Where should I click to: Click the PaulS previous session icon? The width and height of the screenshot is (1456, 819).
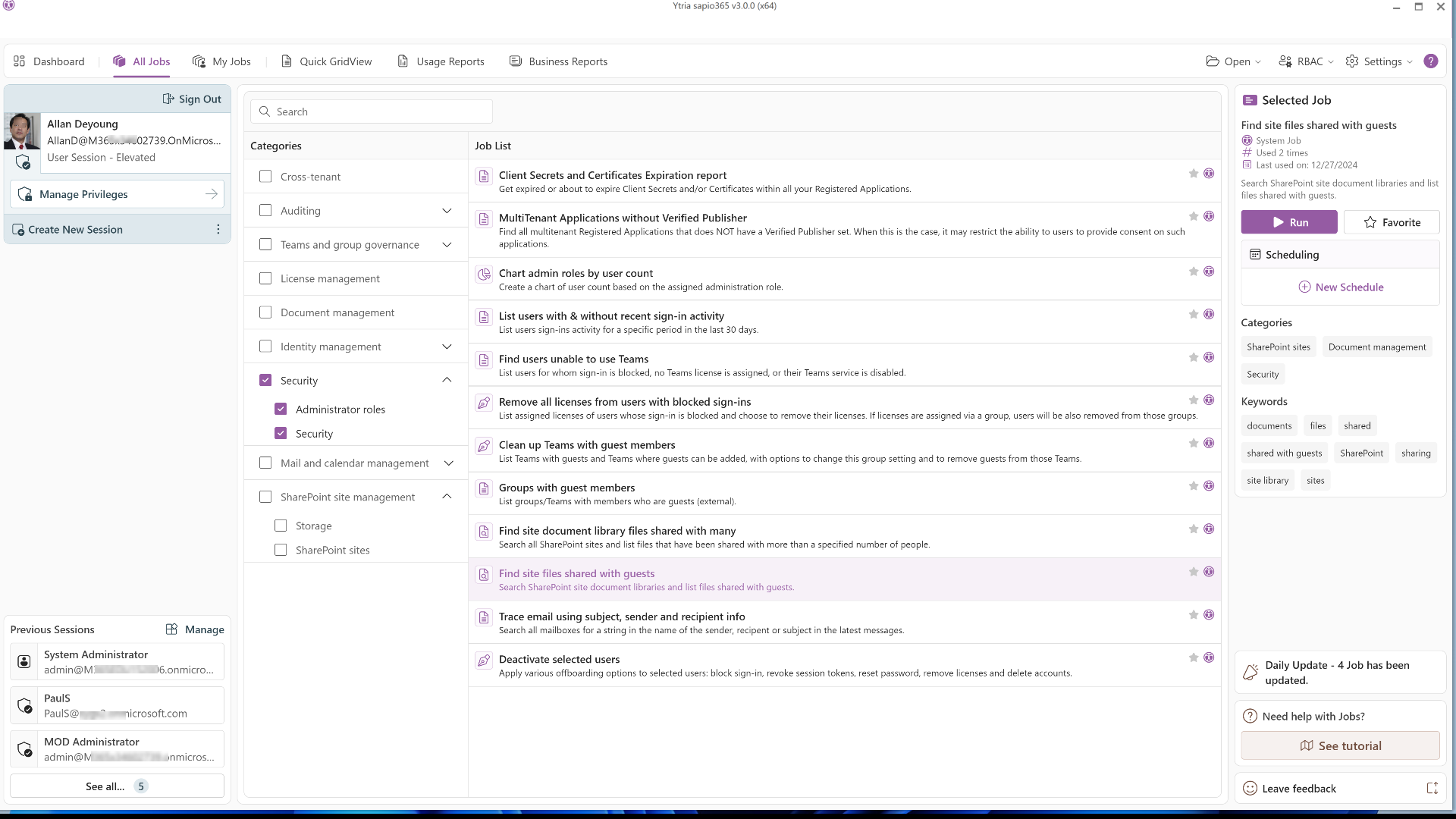click(25, 706)
